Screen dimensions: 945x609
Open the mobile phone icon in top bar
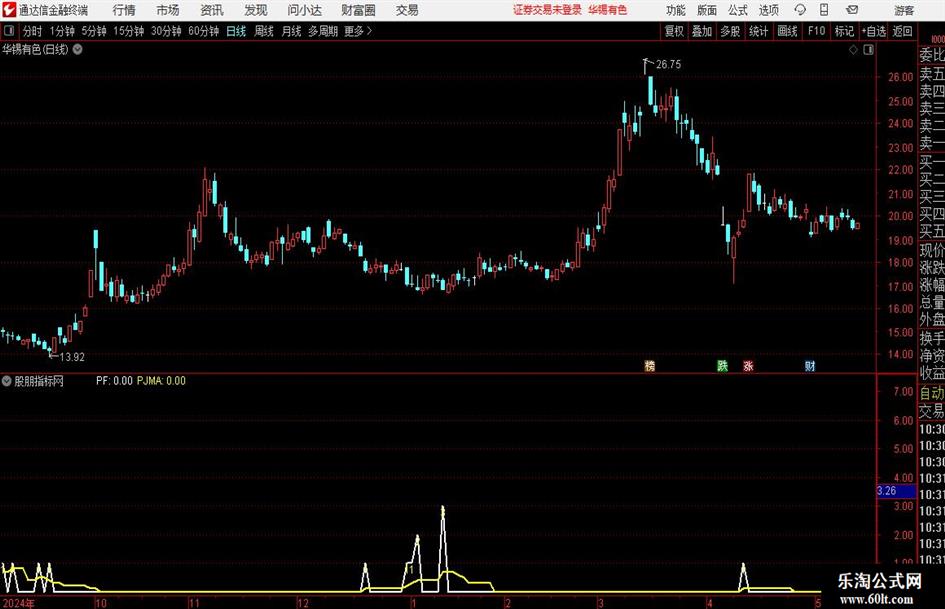pos(824,10)
